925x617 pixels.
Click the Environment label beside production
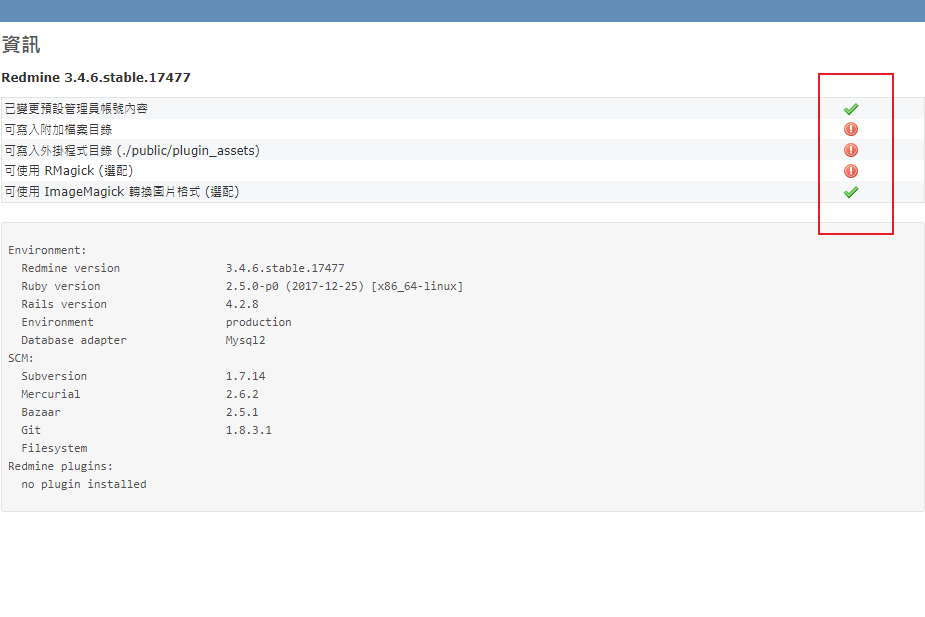coord(57,322)
